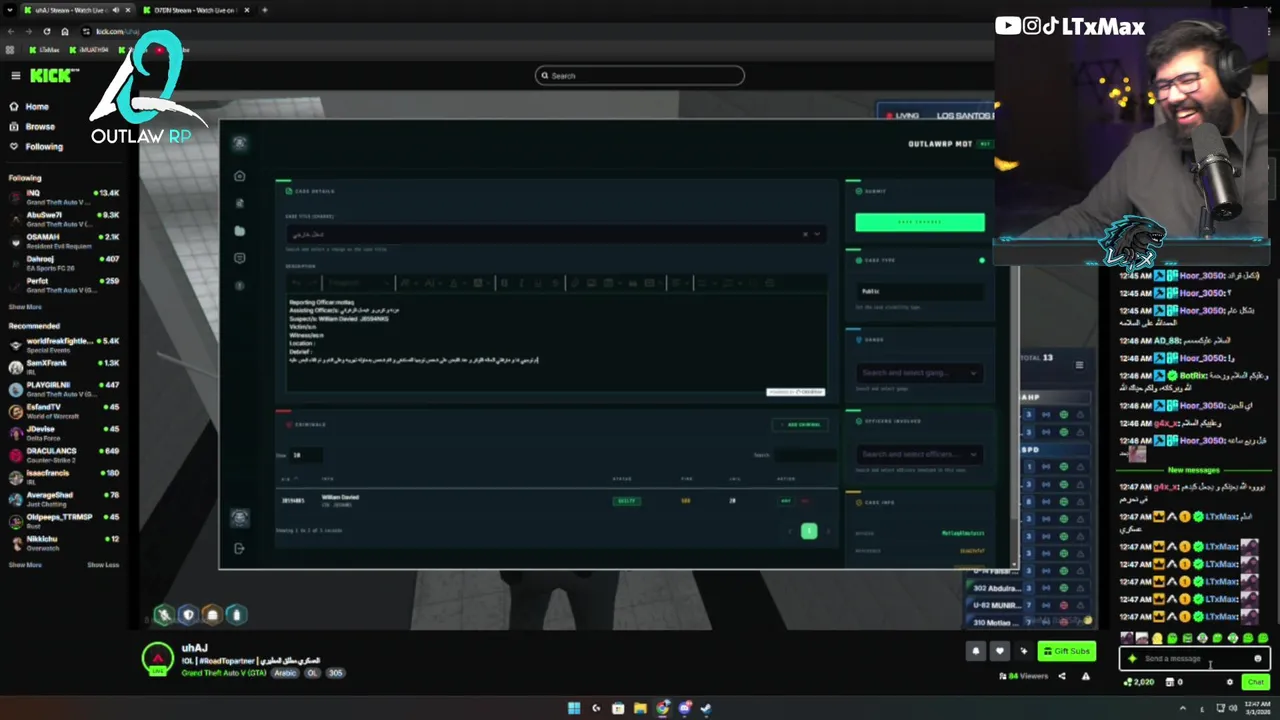Viewport: 1280px width, 720px height.
Task: Click the MDT chat bubble sidebar icon
Action: tap(239, 258)
